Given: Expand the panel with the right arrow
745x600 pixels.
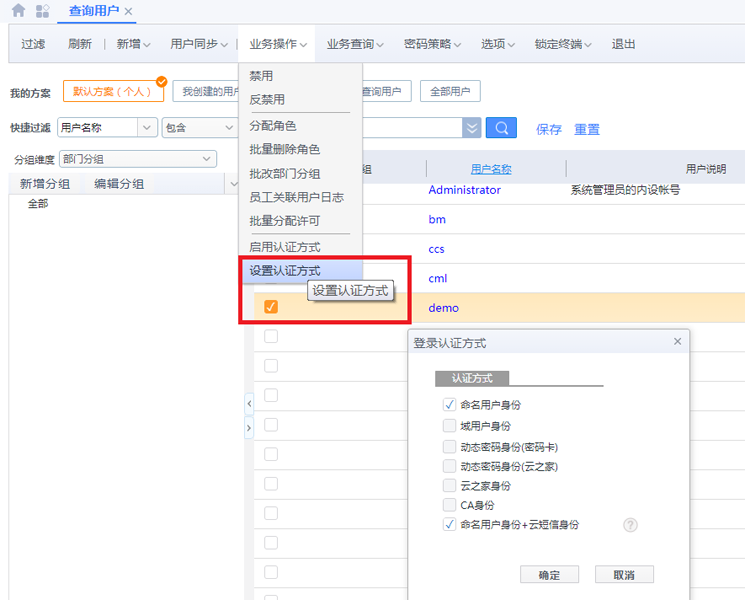Looking at the screenshot, I should tap(249, 428).
